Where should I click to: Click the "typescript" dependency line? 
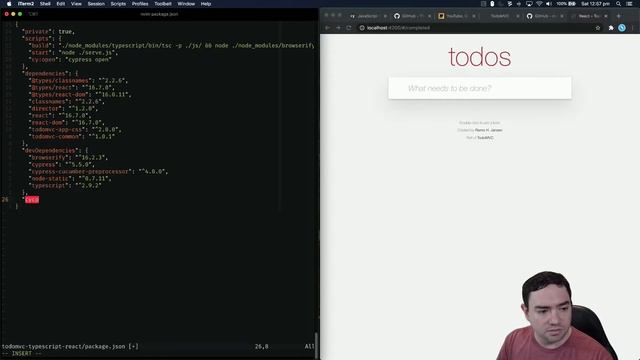pos(65,185)
